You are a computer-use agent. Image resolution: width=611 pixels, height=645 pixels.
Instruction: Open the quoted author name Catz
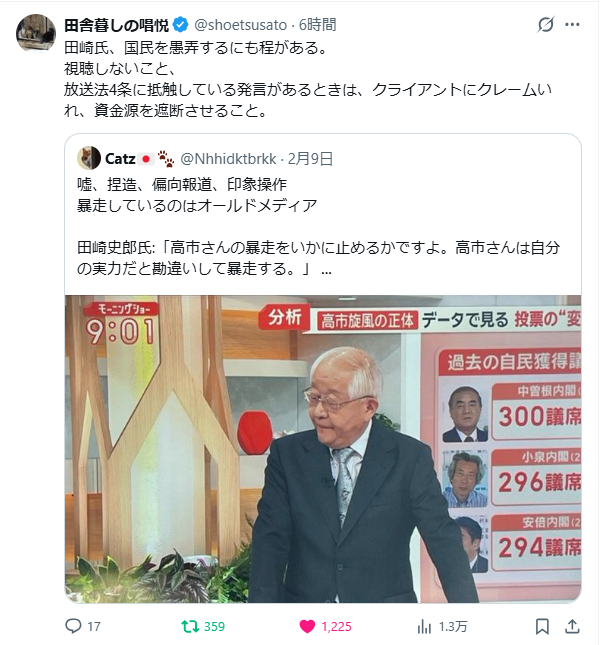(120, 158)
